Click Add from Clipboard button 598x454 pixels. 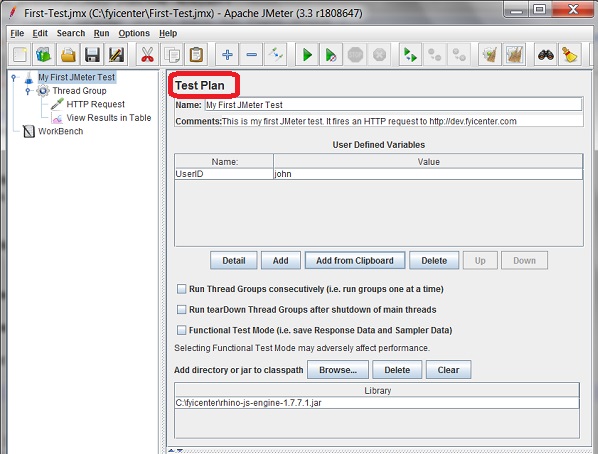tap(355, 260)
